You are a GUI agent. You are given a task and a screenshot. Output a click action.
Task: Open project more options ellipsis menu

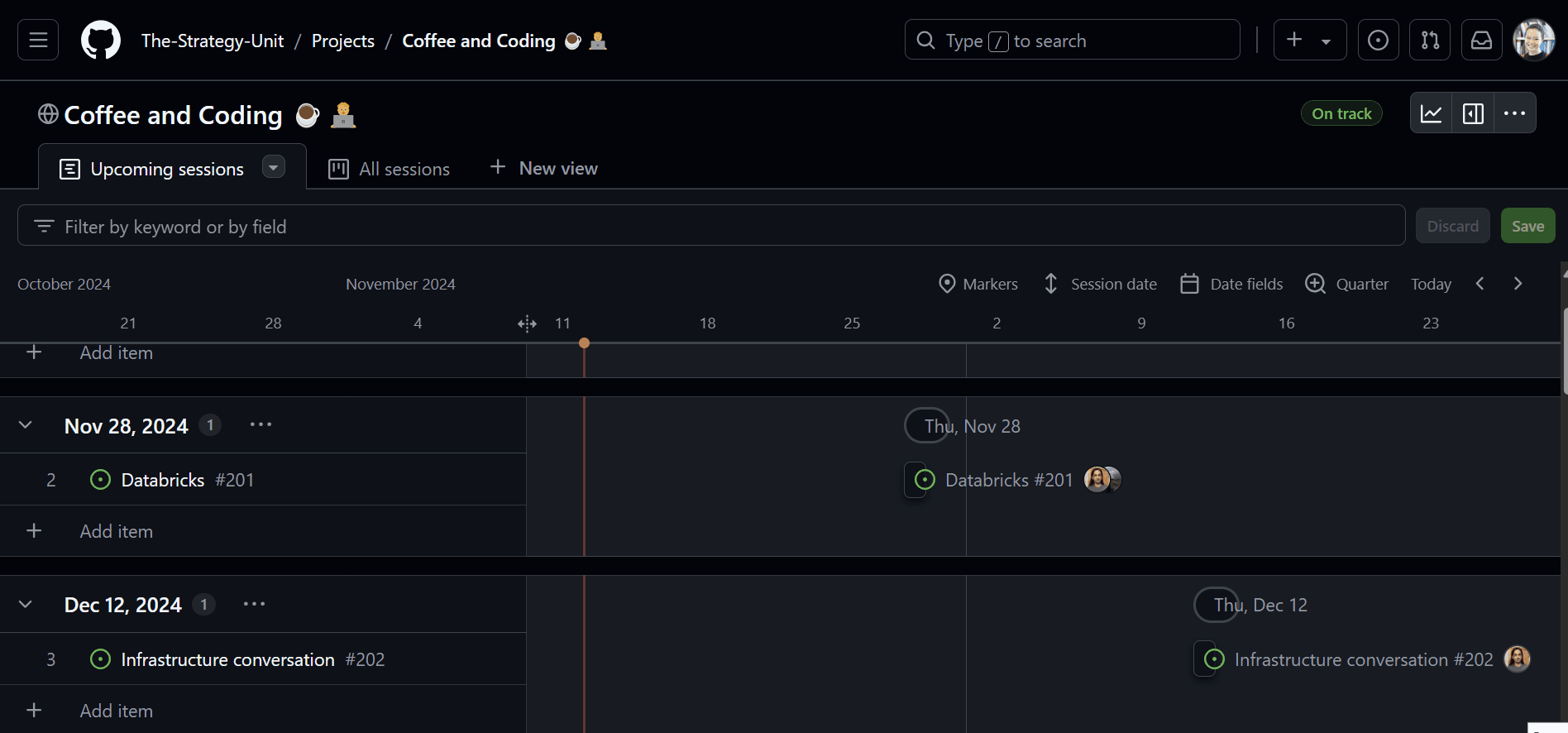[x=1514, y=113]
